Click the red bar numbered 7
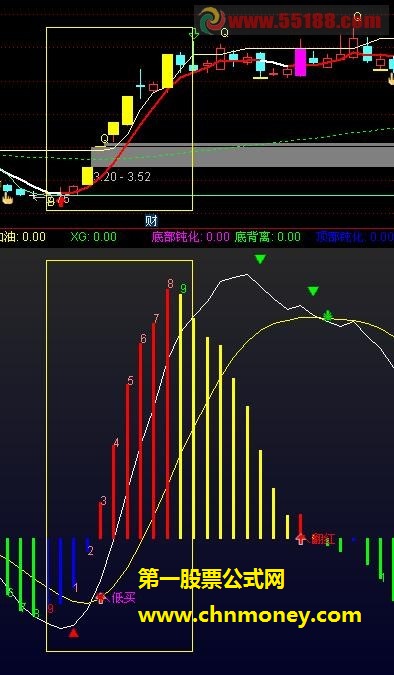Viewport: 394px width, 675px height. click(x=154, y=430)
